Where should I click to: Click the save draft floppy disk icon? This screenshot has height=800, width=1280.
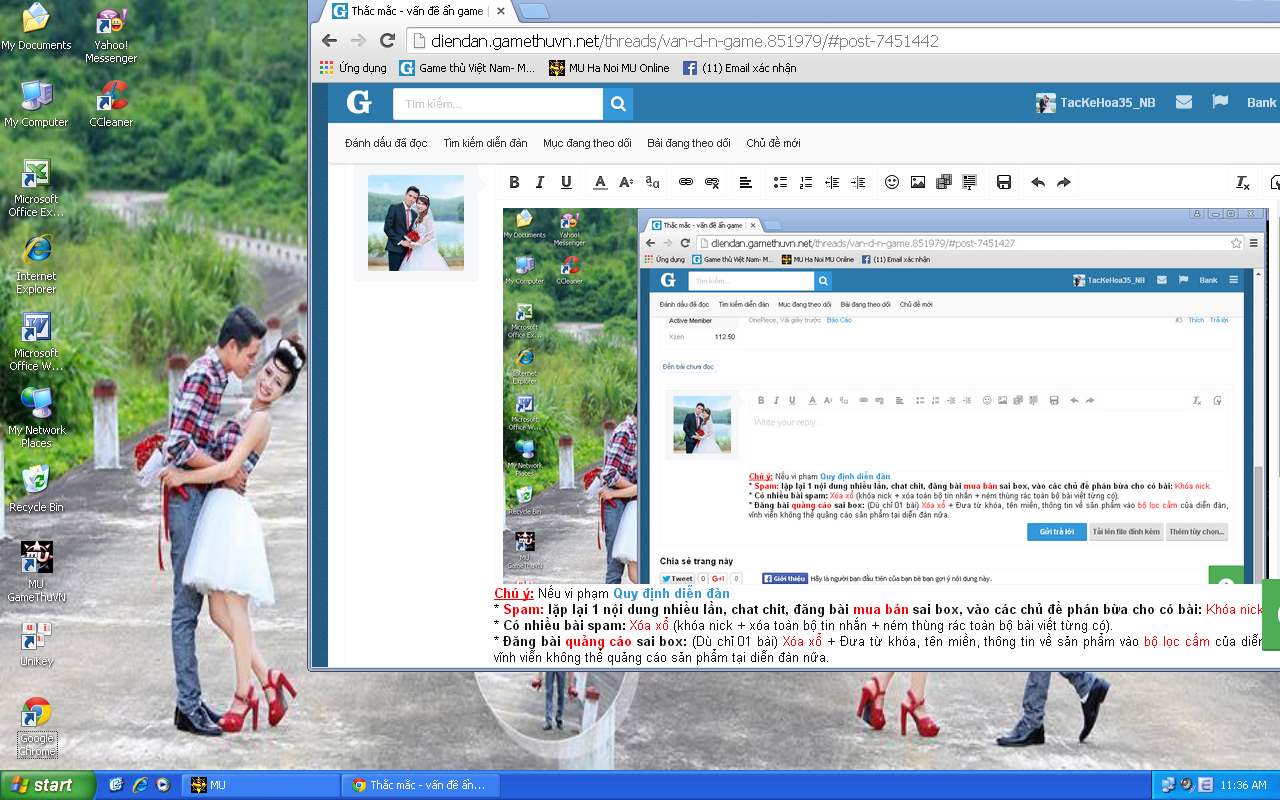1004,182
